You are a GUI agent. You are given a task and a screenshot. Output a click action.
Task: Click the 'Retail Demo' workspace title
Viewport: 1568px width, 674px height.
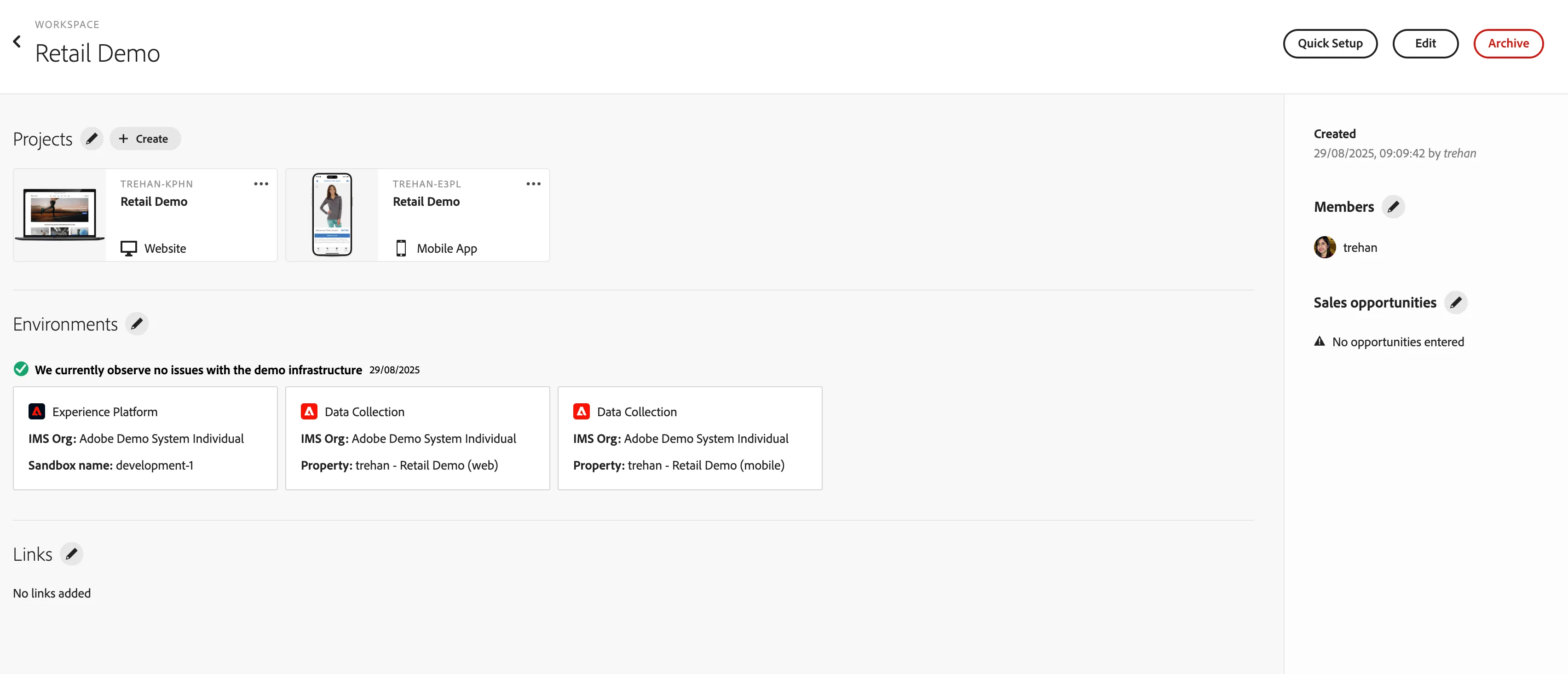click(98, 53)
